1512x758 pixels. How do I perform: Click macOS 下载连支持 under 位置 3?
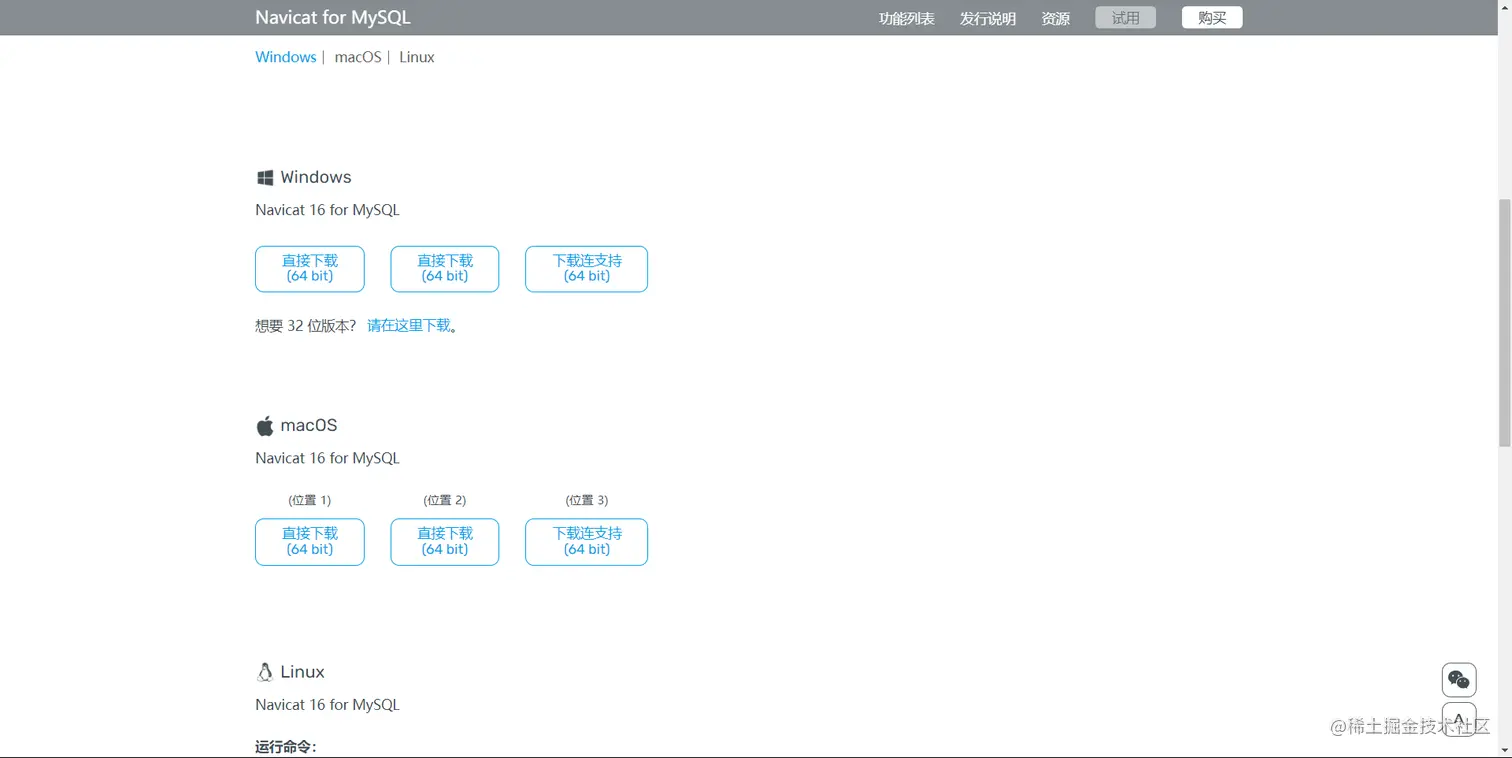pyautogui.click(x=587, y=542)
